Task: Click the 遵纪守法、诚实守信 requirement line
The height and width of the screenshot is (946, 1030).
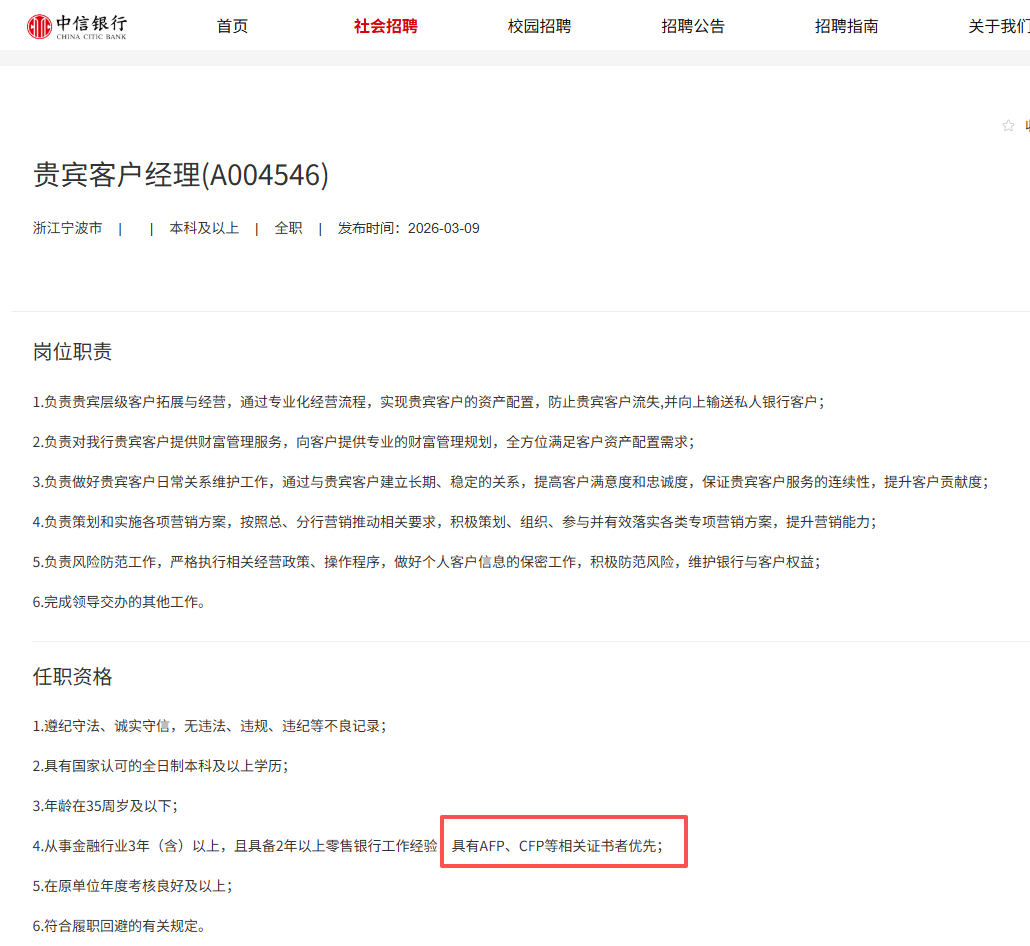Action: [x=209, y=726]
